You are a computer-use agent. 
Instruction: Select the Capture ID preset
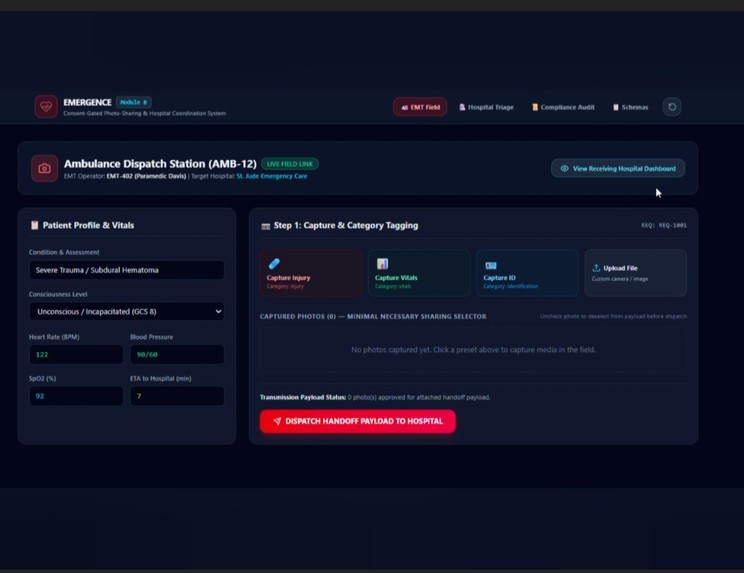click(x=527, y=273)
